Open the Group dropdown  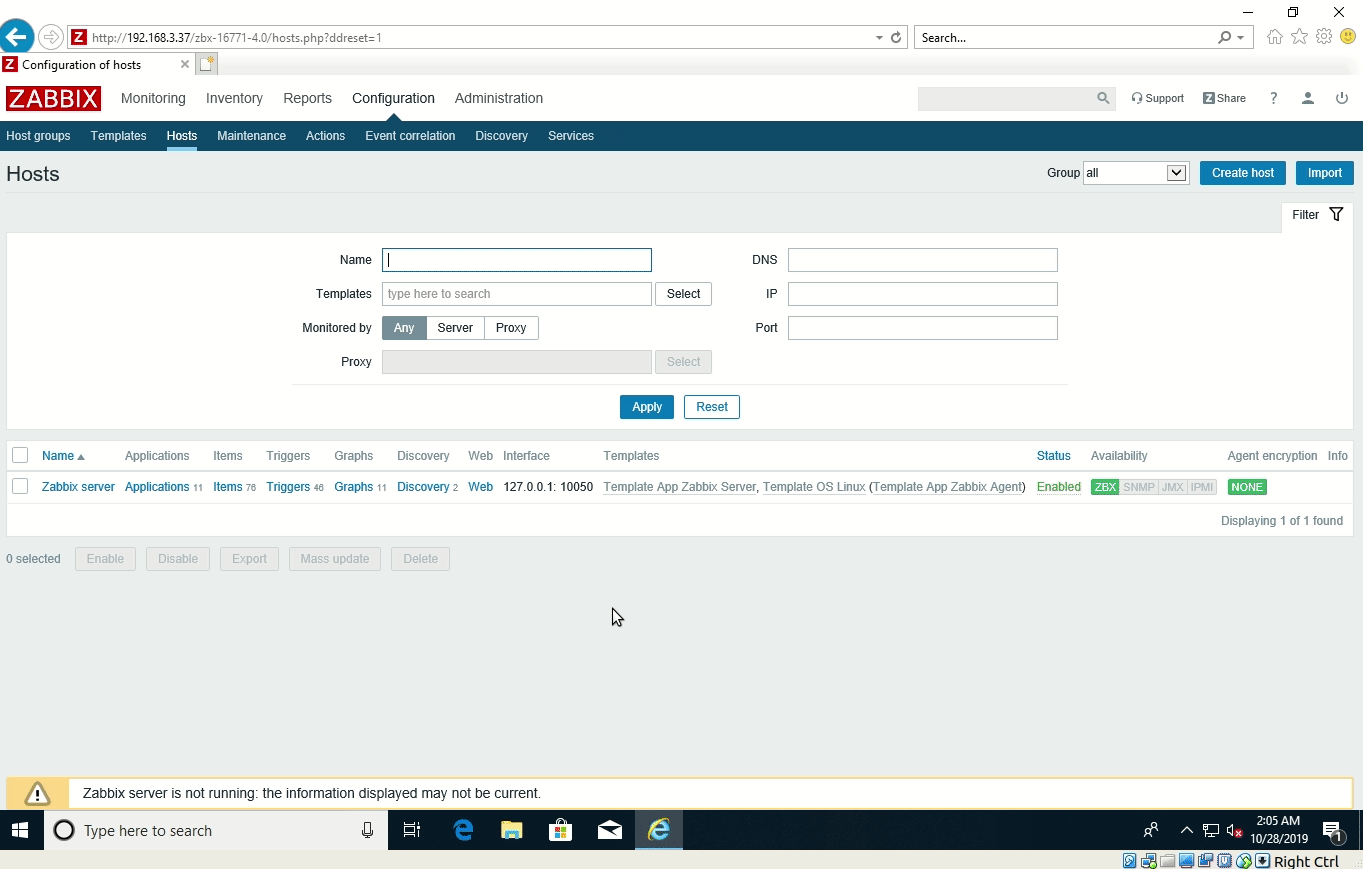(x=1136, y=173)
